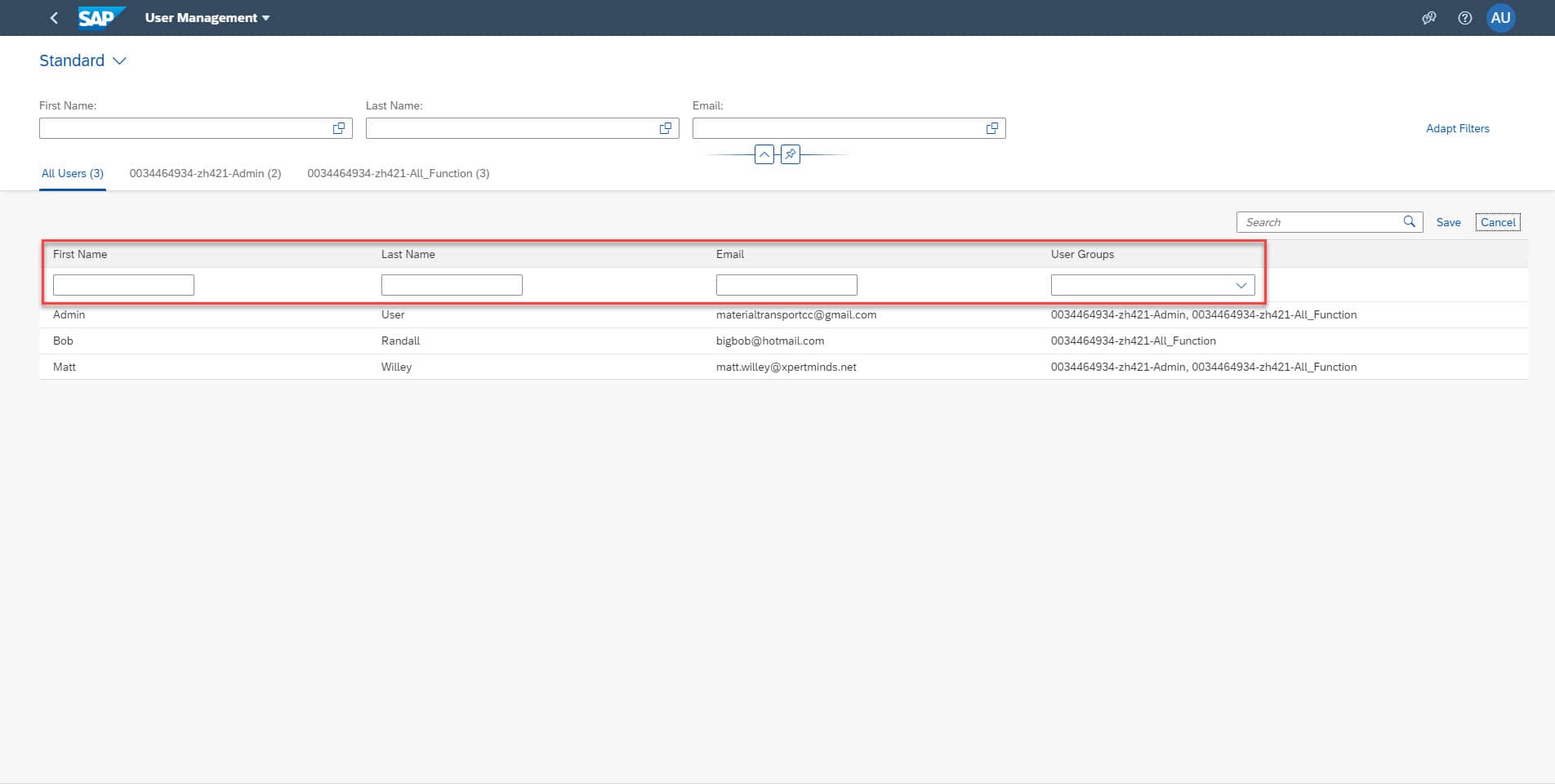Image resolution: width=1555 pixels, height=784 pixels.
Task: Click Matt Willey's user groups cell
Action: 1204,367
